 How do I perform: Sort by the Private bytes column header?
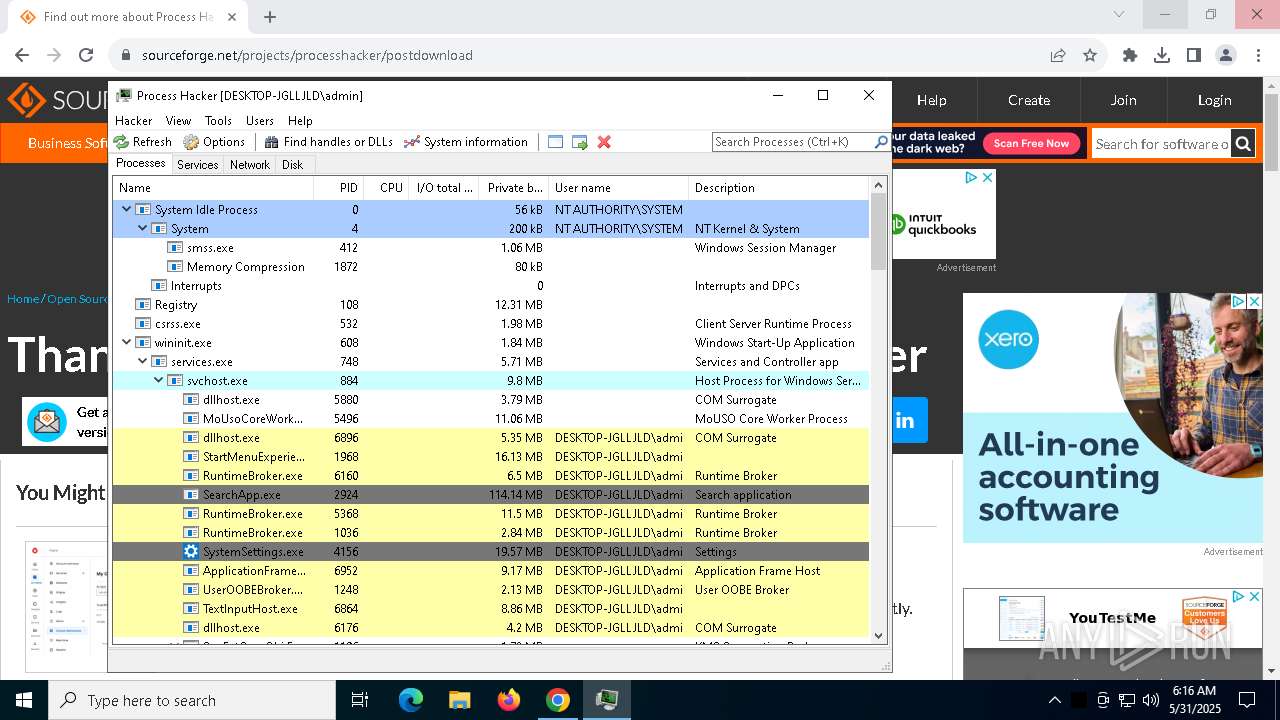pos(513,187)
